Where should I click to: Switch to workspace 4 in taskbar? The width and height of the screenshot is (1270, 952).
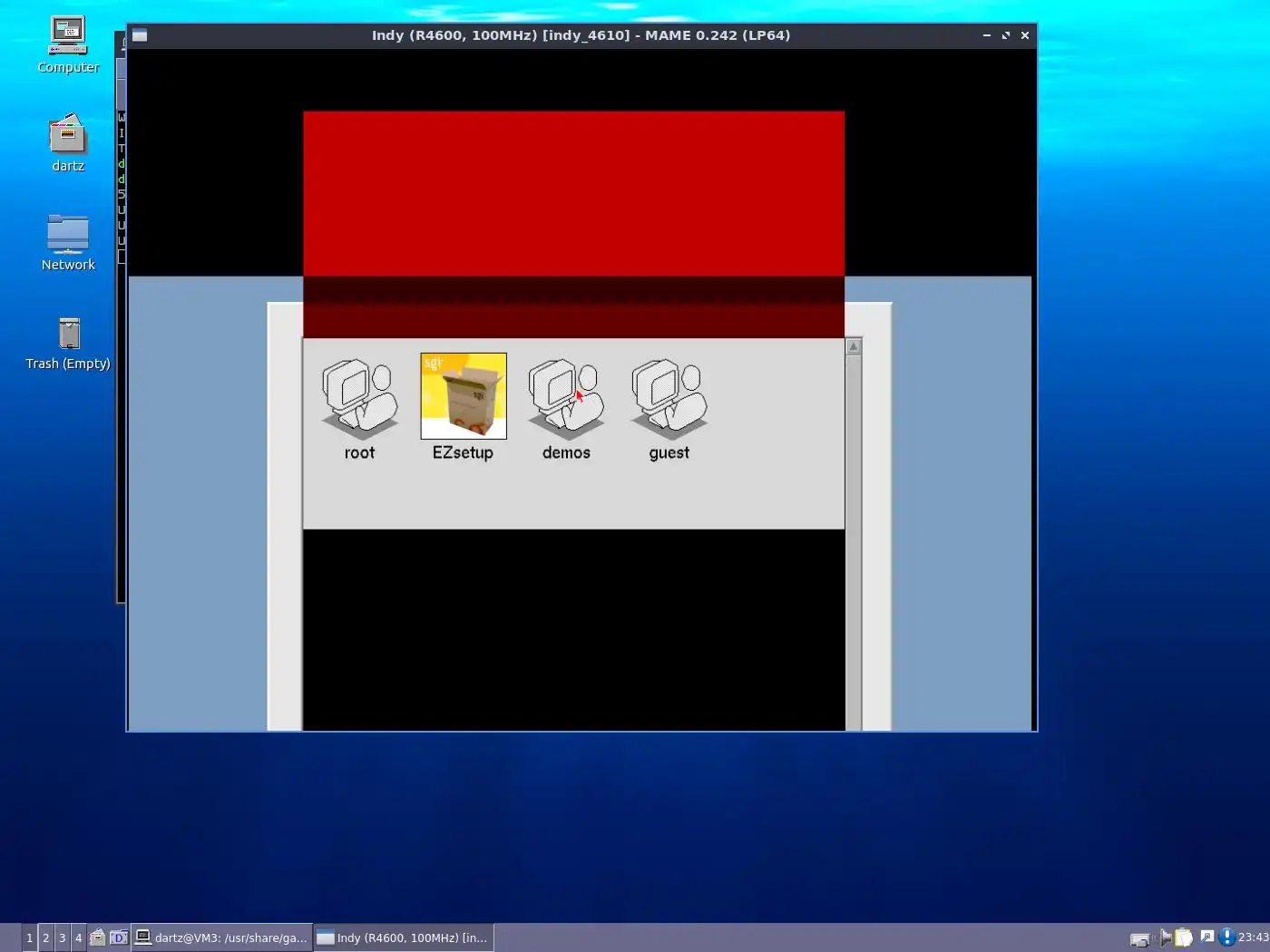click(x=78, y=937)
